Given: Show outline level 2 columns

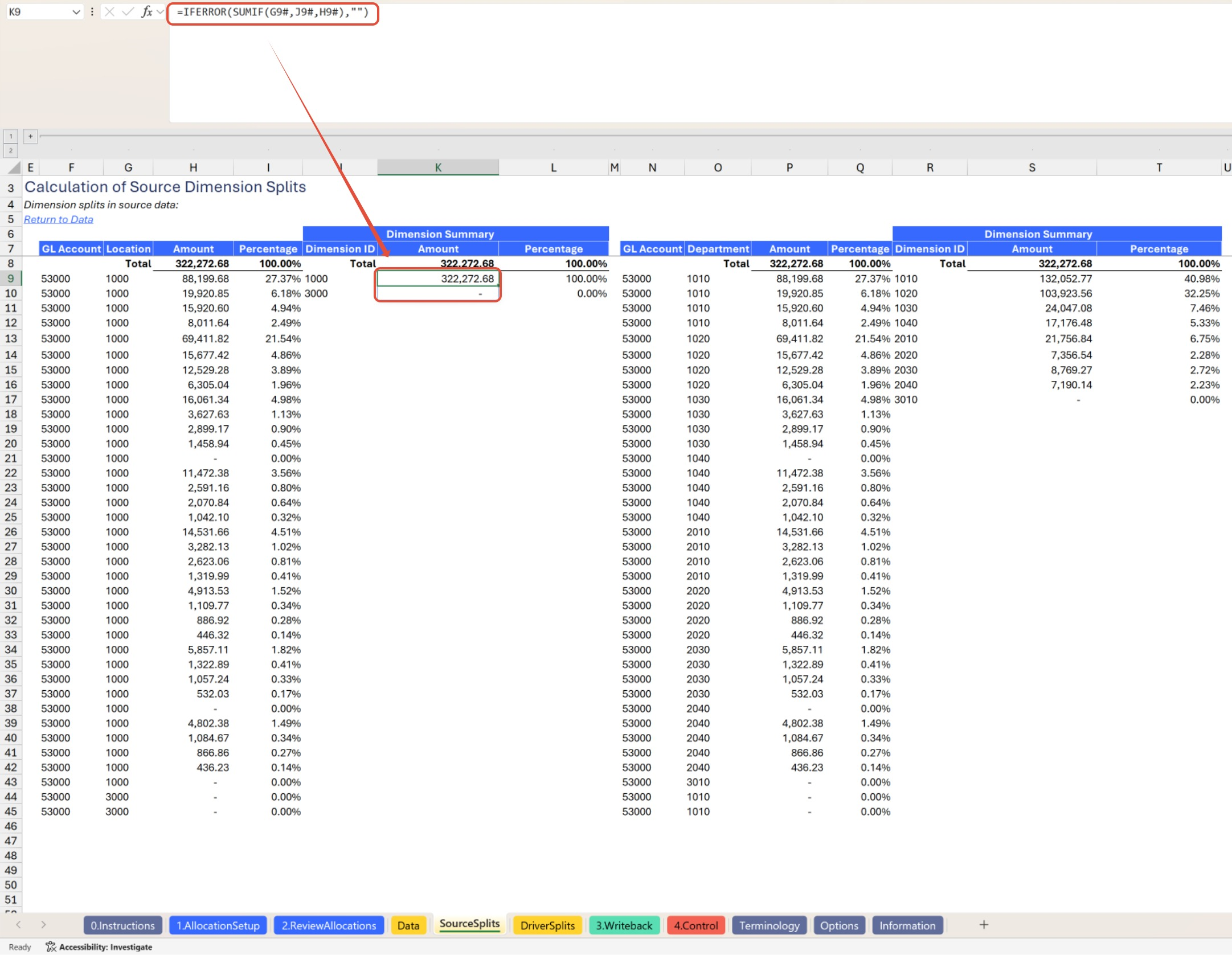Looking at the screenshot, I should (10, 151).
